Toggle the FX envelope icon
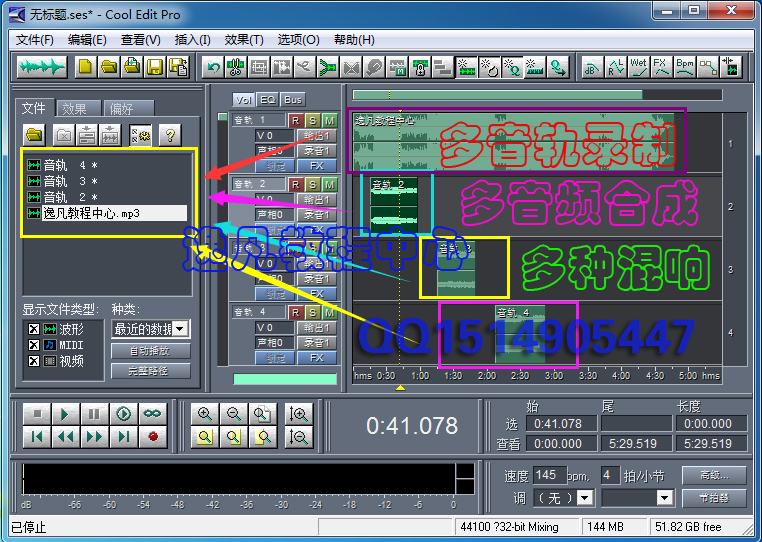The width and height of the screenshot is (762, 542). [661, 67]
